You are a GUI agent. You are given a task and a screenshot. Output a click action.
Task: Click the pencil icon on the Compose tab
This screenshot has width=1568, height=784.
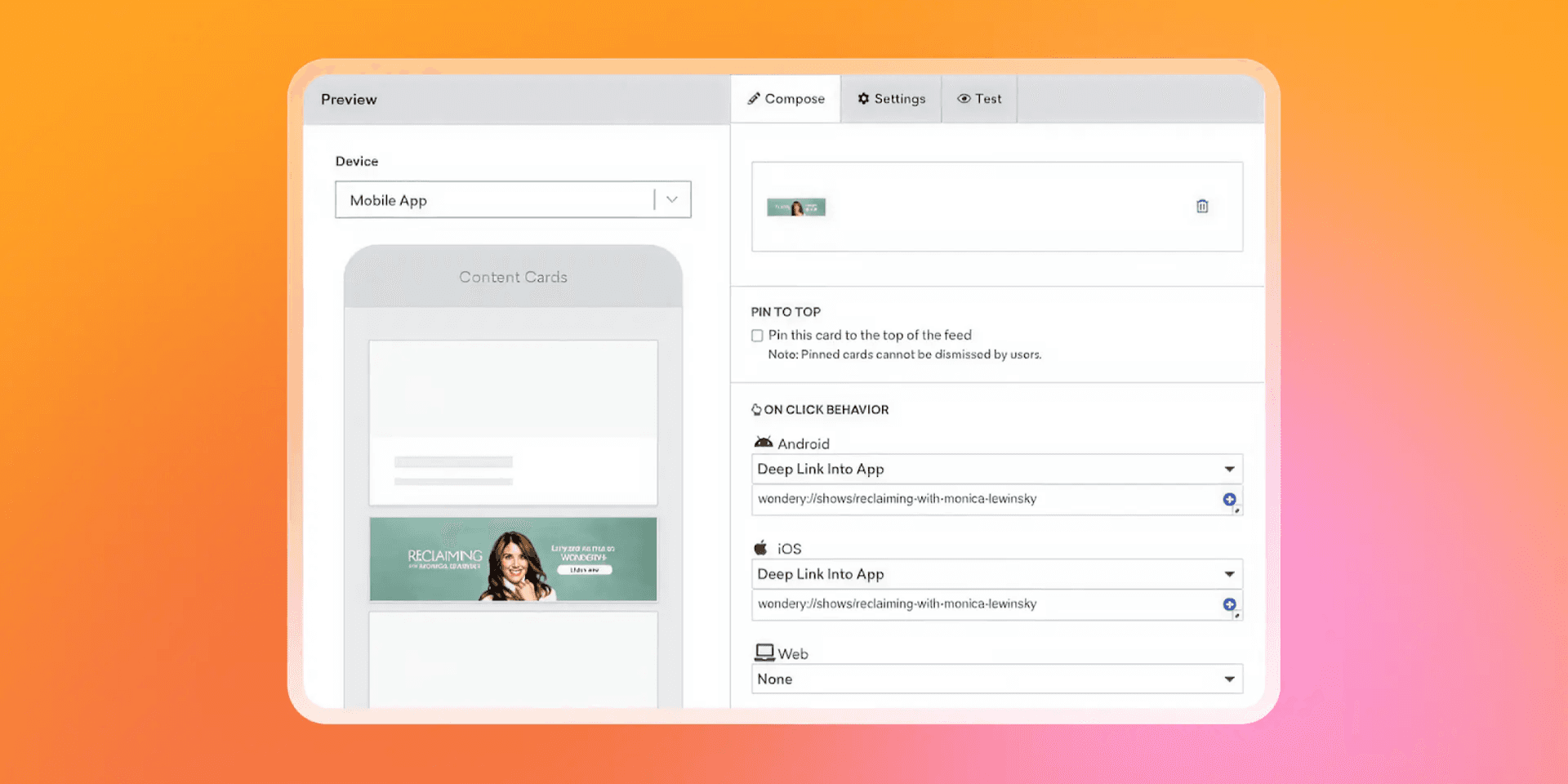point(754,98)
